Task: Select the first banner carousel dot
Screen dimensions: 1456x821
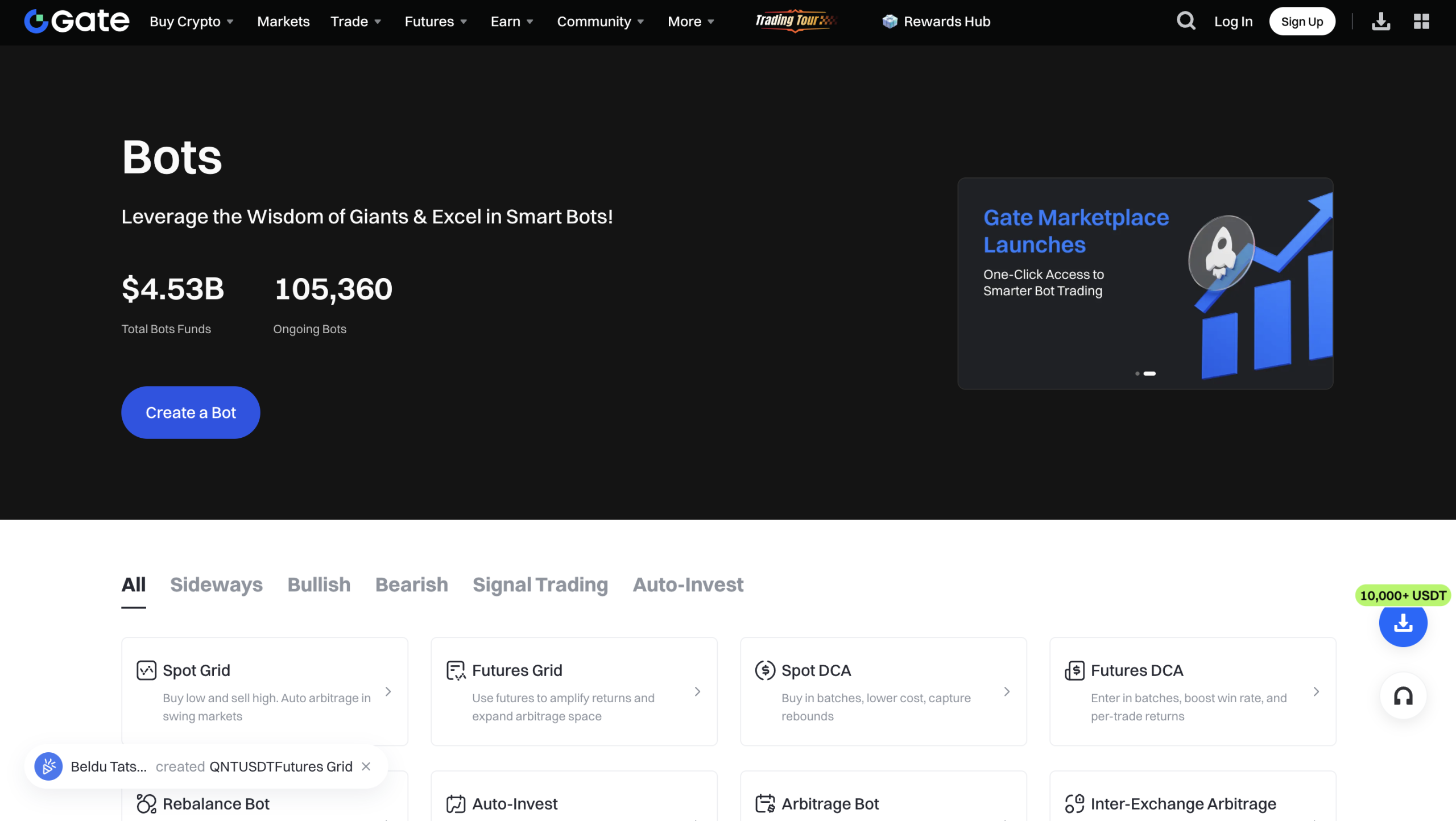Action: click(x=1137, y=374)
